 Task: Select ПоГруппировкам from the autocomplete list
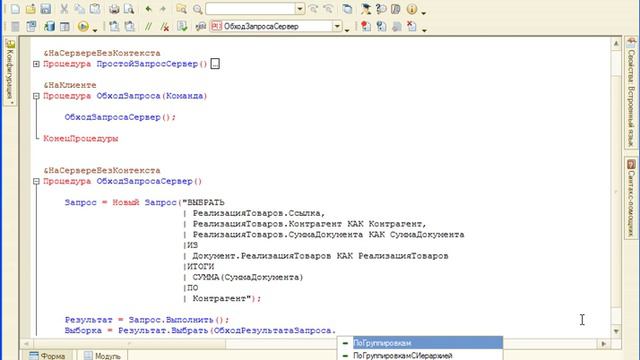coord(420,343)
